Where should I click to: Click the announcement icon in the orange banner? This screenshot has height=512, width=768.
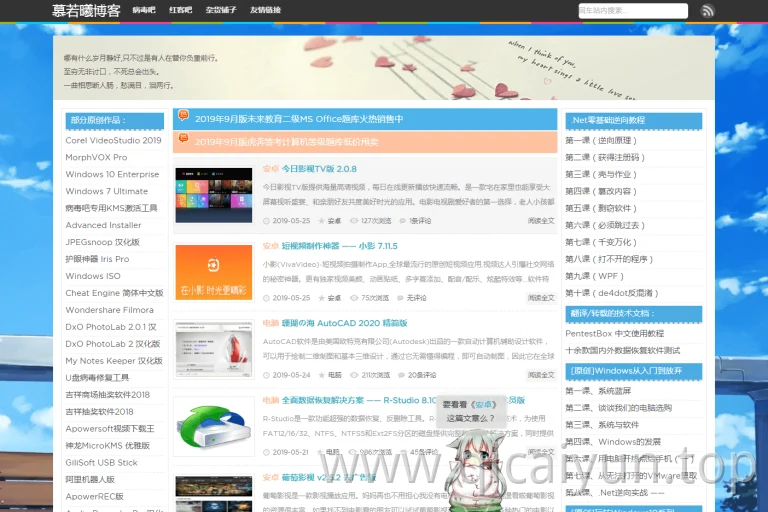point(184,138)
